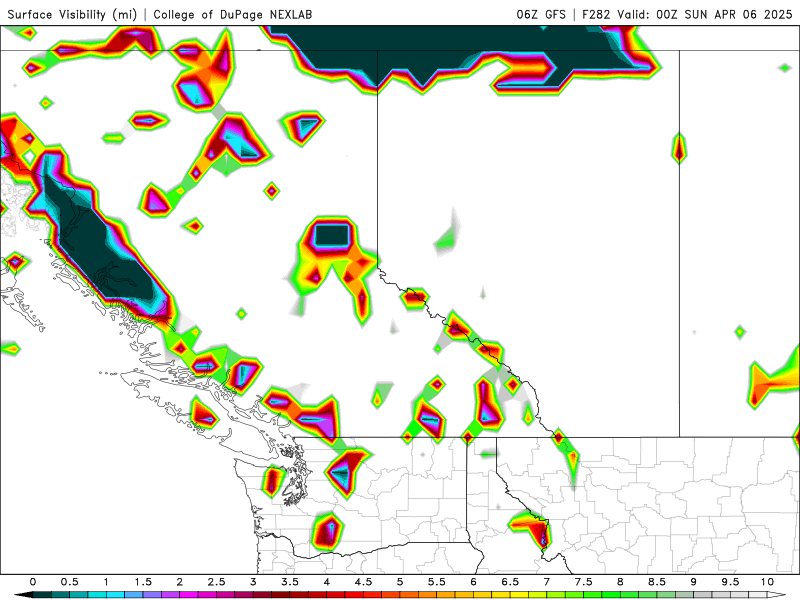Click the magenta swatch below the 2 label
Screen dimensions: 800x600
189,595
